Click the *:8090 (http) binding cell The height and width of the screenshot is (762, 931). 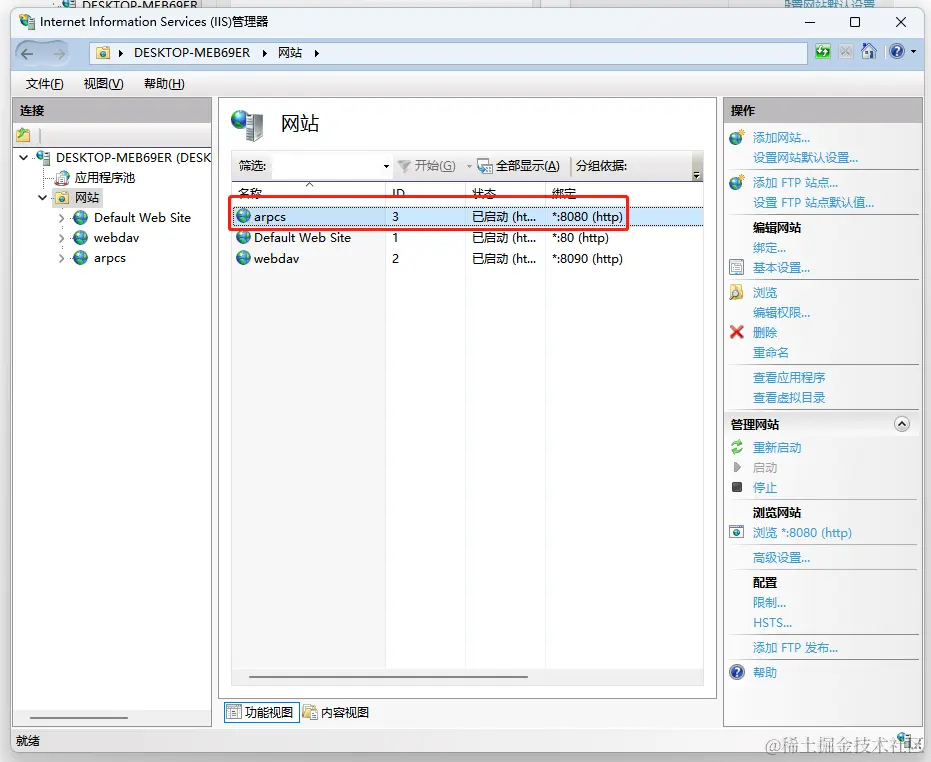[587, 258]
